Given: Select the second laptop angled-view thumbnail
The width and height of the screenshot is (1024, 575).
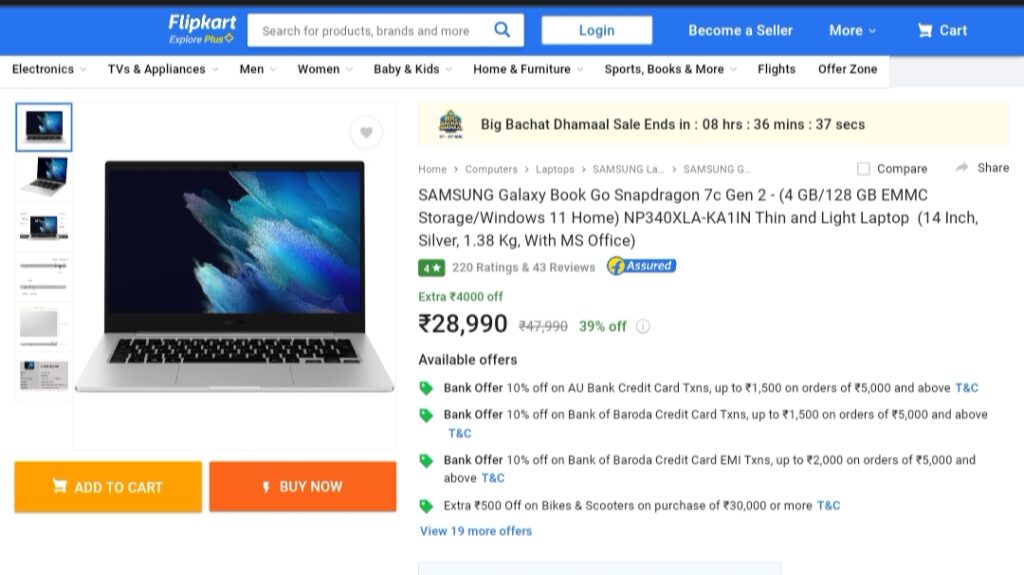Looking at the screenshot, I should 44,176.
